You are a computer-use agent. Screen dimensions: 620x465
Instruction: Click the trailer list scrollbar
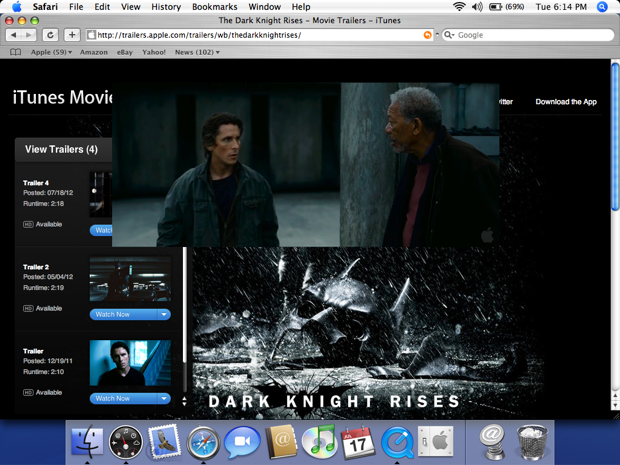click(184, 304)
